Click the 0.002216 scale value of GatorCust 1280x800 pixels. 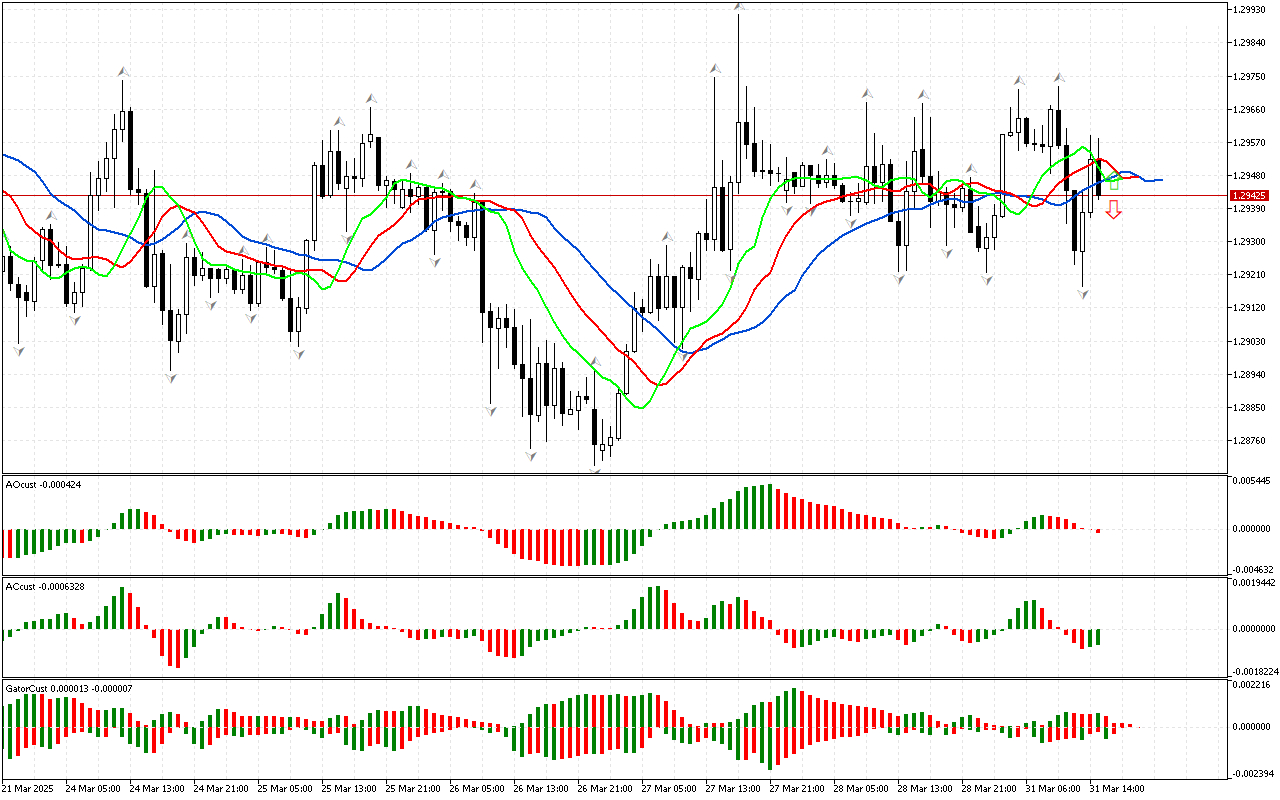1252,685
